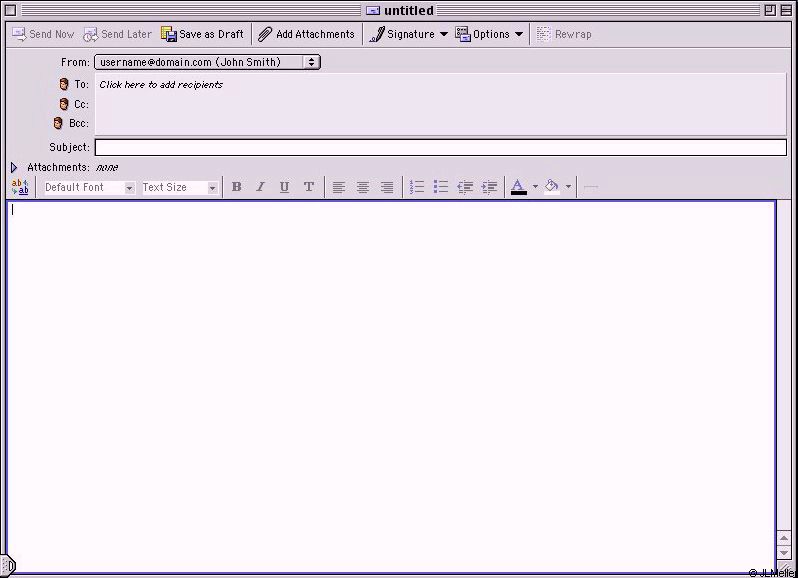Screen dimensions: 798x578
Task: Click the message proxy icon beside untitled
Action: (x=373, y=11)
